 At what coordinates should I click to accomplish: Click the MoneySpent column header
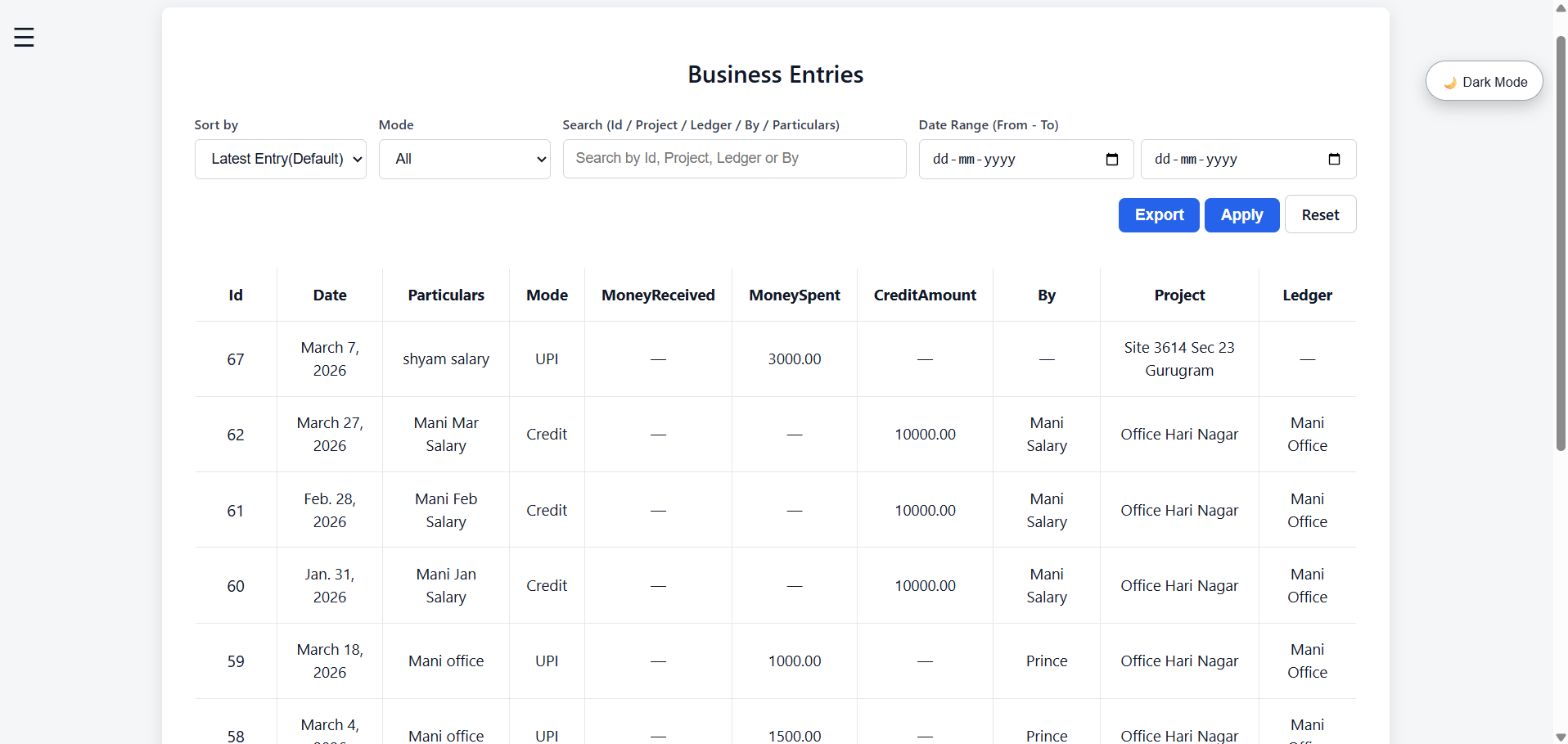(794, 295)
